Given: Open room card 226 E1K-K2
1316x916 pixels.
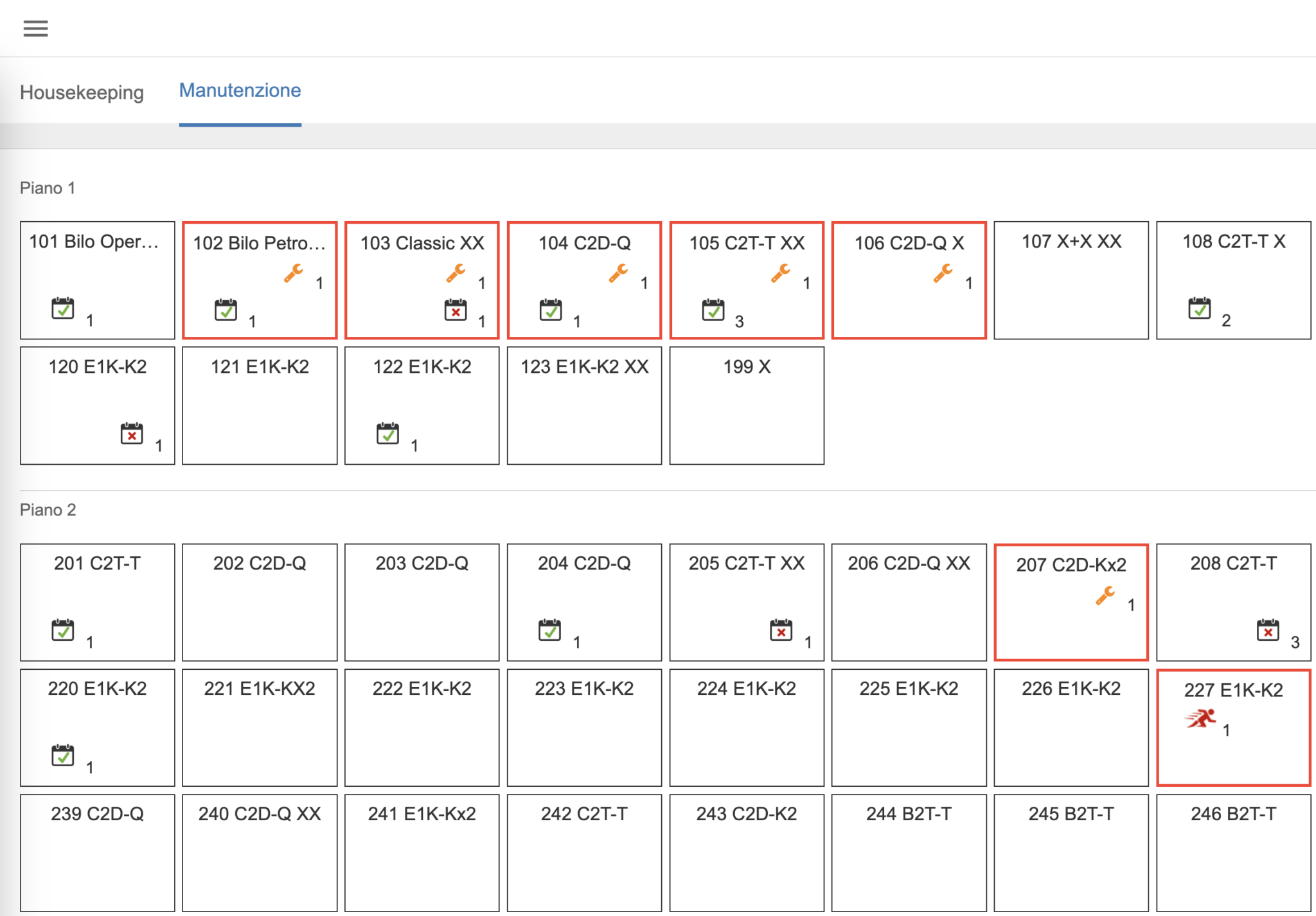Looking at the screenshot, I should pyautogui.click(x=1071, y=728).
